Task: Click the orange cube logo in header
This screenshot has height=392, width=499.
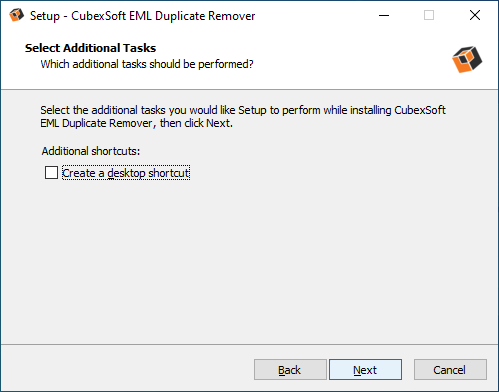Action: point(467,59)
